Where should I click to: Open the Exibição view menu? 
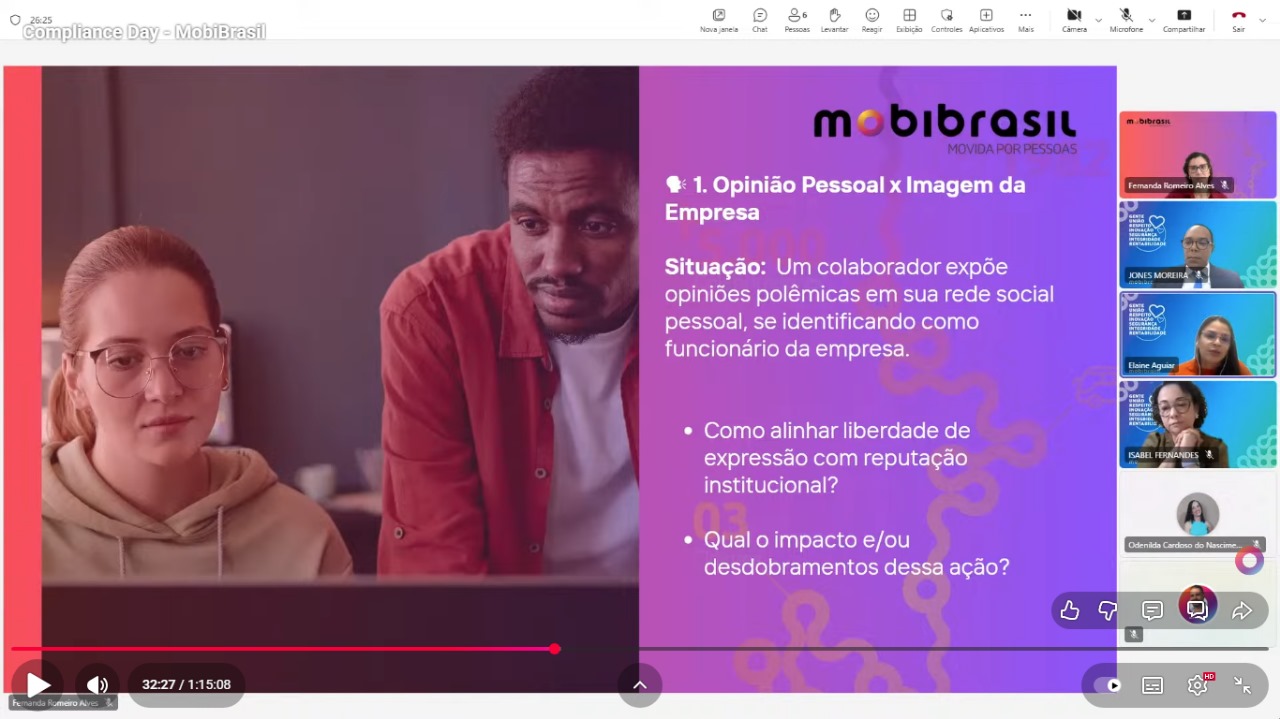click(909, 19)
